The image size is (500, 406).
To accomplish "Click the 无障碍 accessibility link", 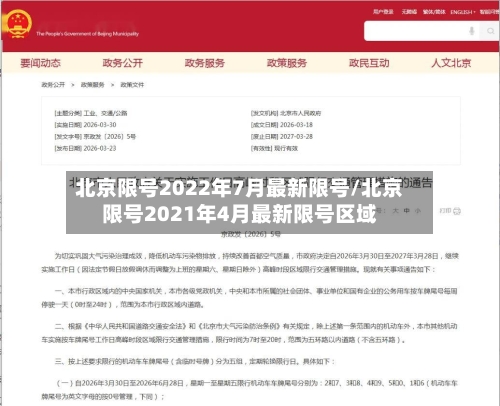I will click(409, 12).
